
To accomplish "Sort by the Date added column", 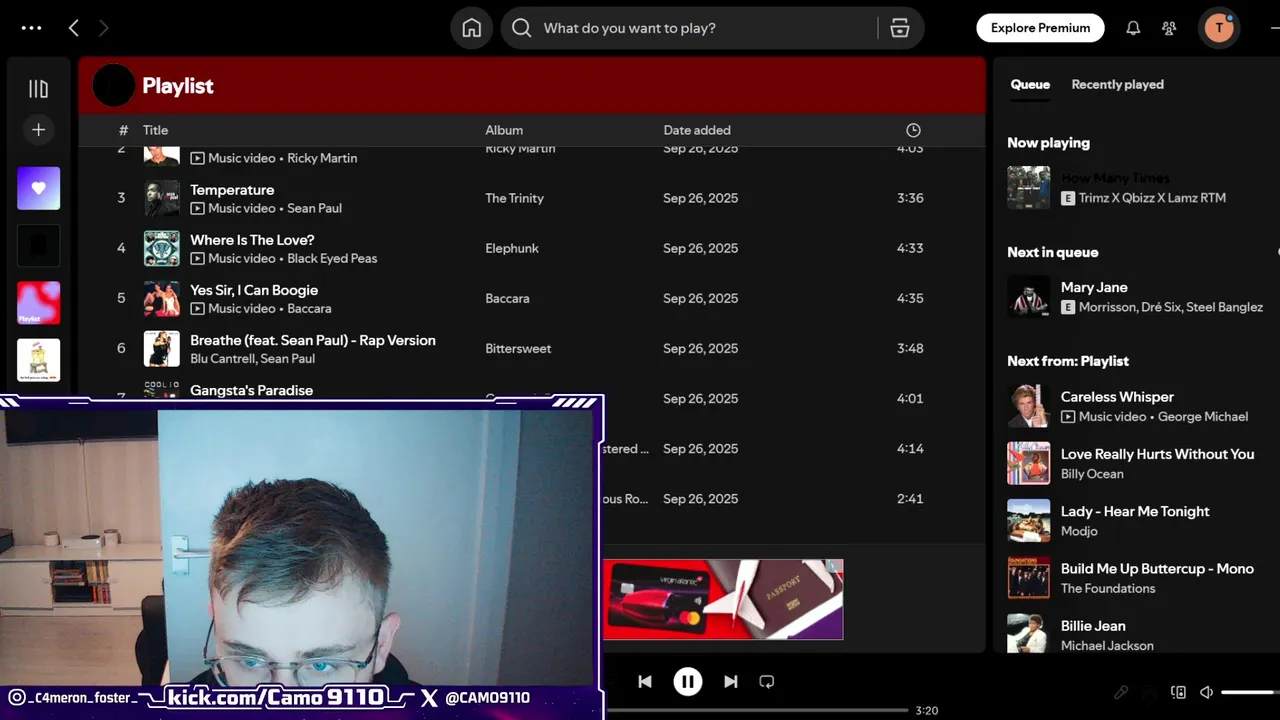I will [x=697, y=130].
